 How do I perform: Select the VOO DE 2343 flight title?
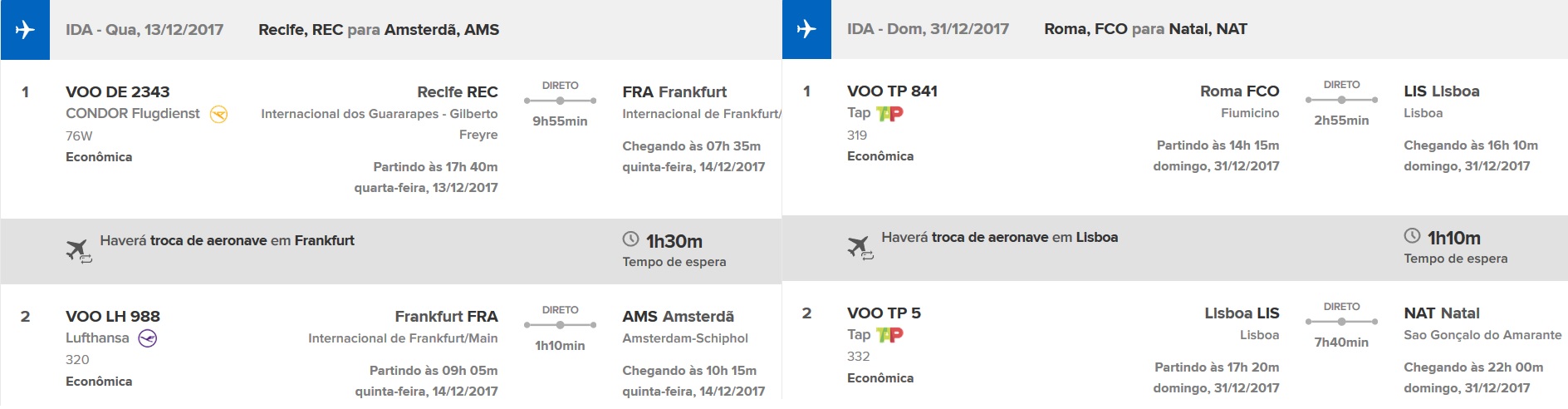pyautogui.click(x=118, y=92)
